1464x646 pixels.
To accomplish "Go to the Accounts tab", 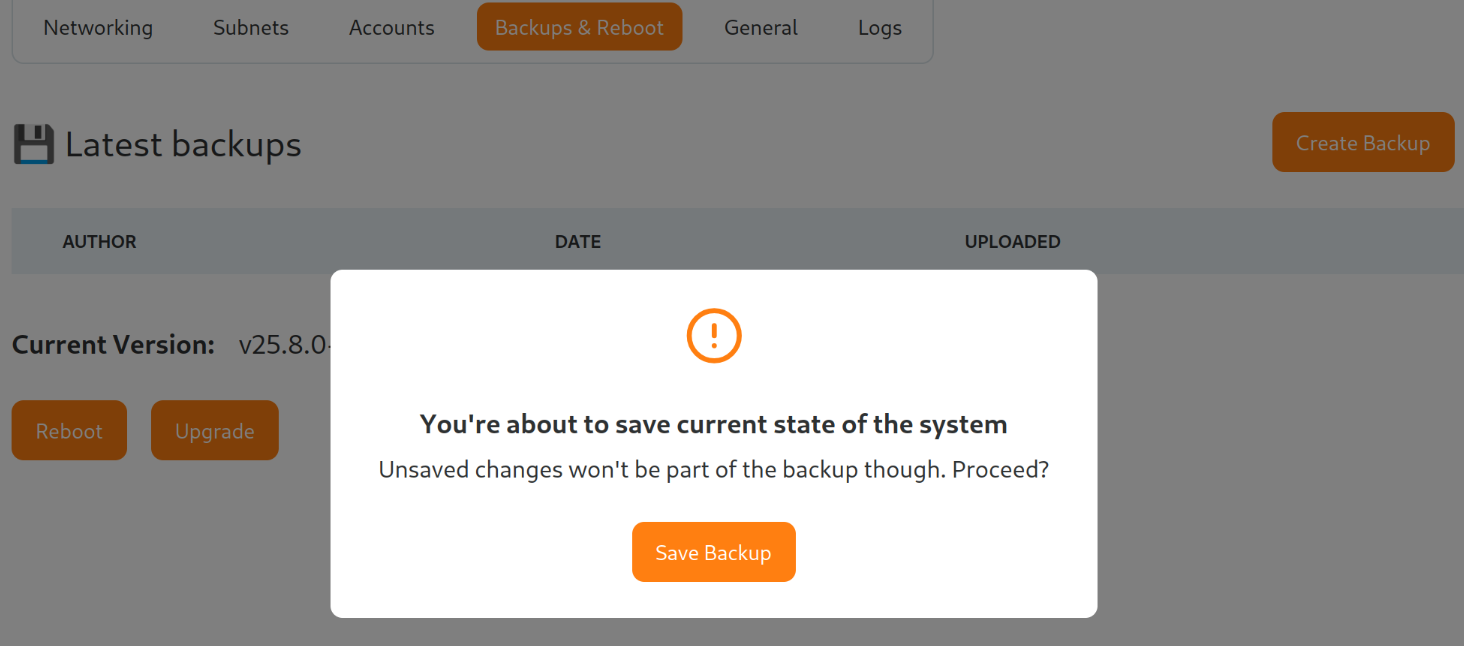I will [x=391, y=28].
